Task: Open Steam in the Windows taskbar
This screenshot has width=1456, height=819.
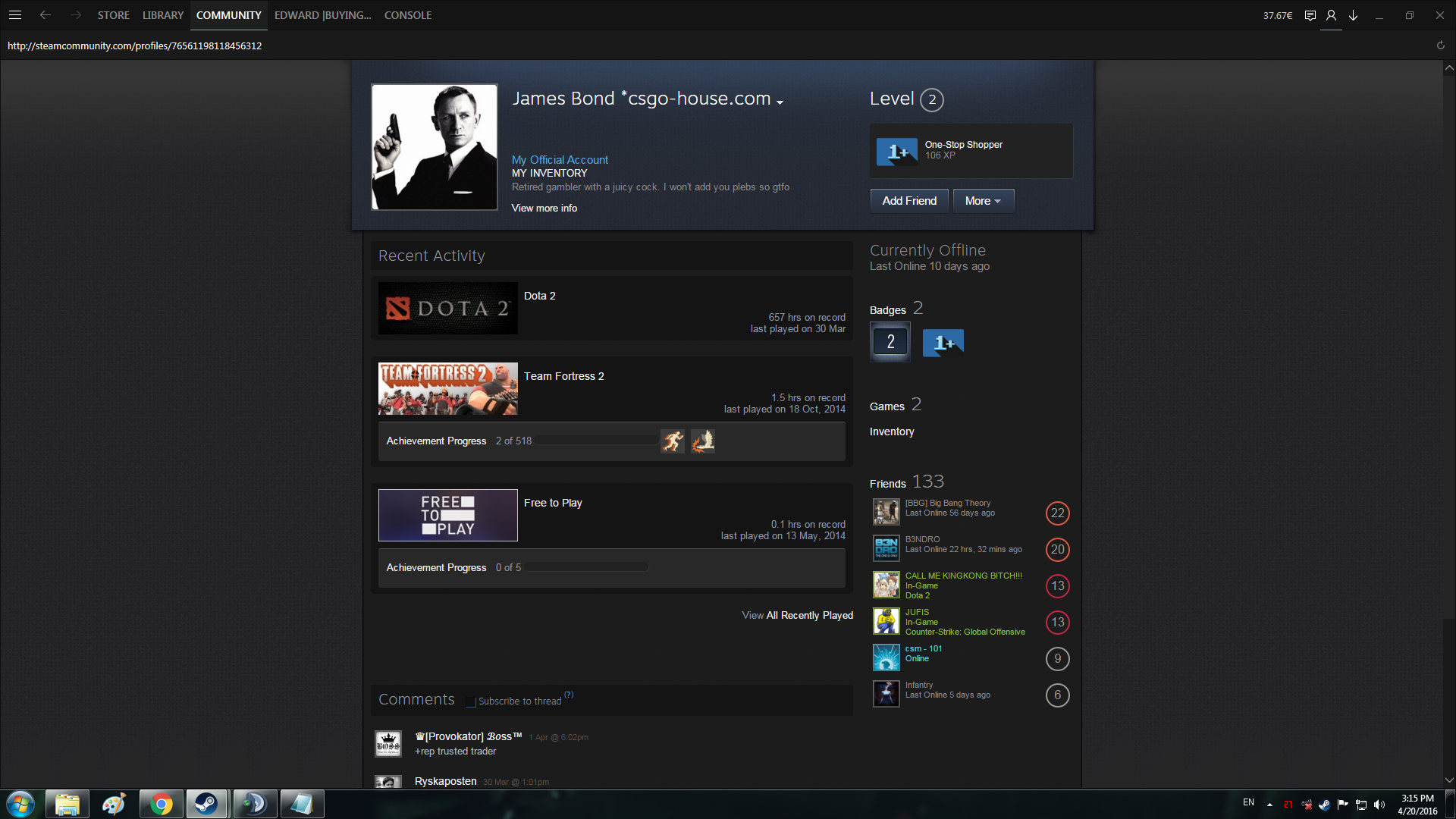Action: coord(206,804)
